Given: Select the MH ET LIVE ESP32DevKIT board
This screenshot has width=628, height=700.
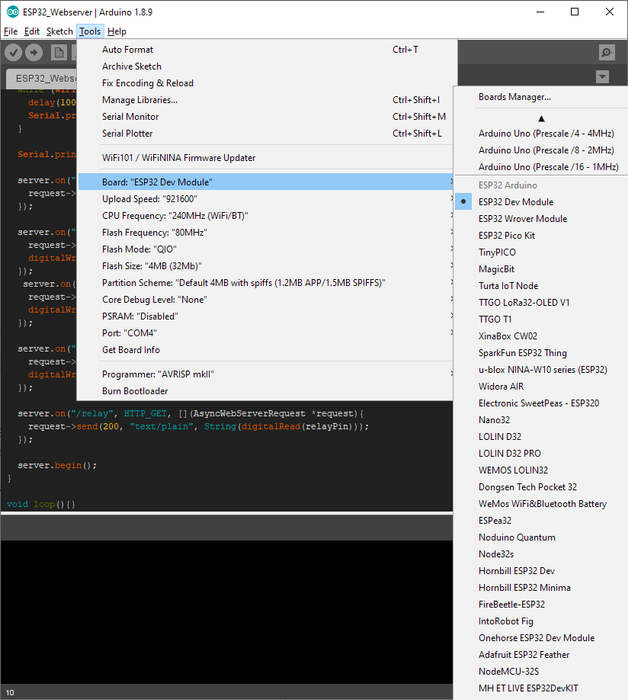Looking at the screenshot, I should click(x=541, y=688).
